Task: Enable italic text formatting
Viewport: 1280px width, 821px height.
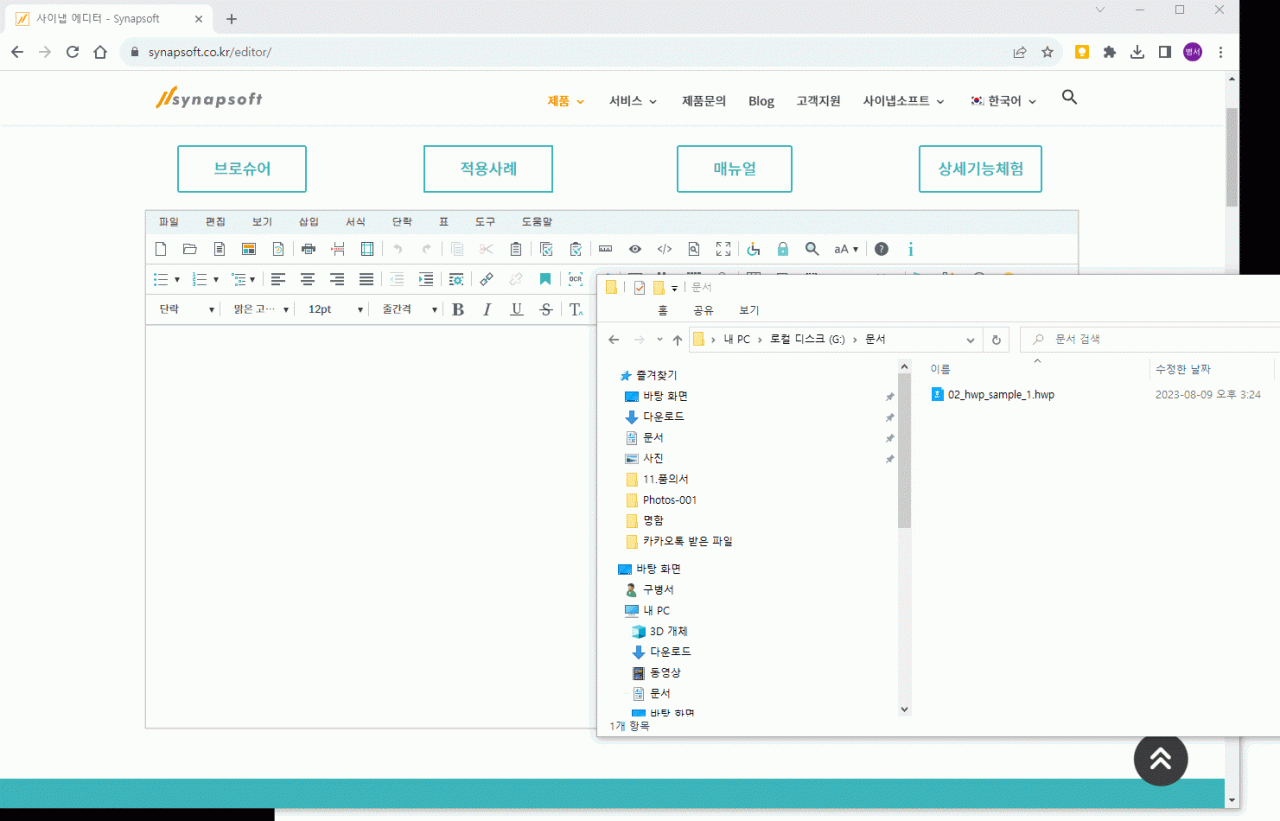Action: pyautogui.click(x=486, y=310)
